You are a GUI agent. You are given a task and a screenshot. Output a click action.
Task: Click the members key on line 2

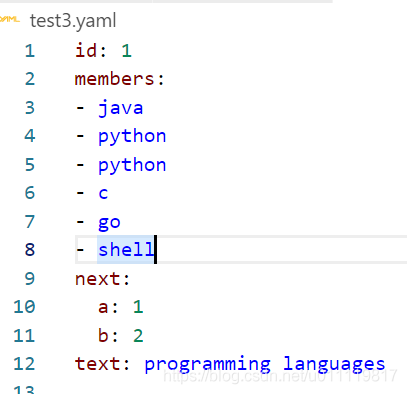114,79
